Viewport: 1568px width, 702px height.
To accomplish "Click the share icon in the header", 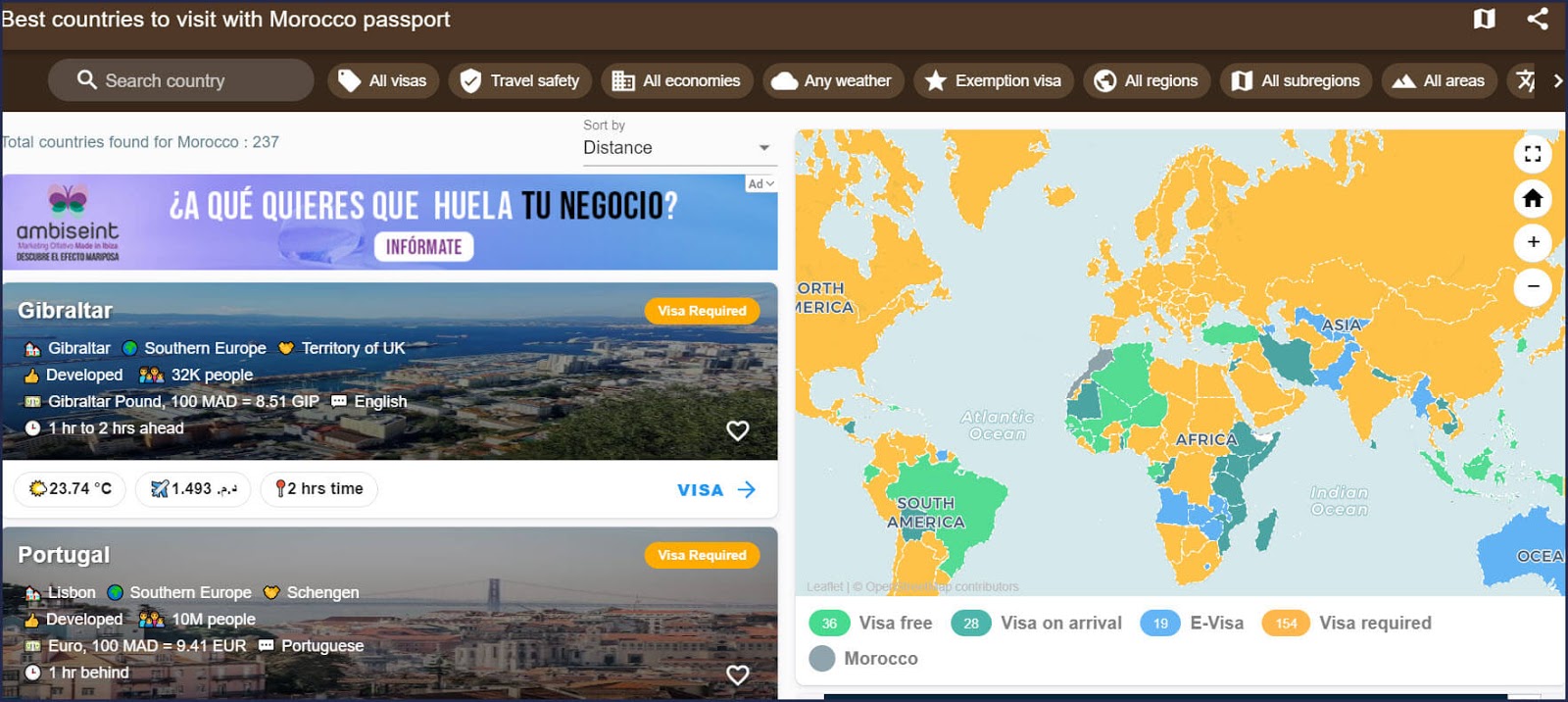I will tap(1537, 19).
